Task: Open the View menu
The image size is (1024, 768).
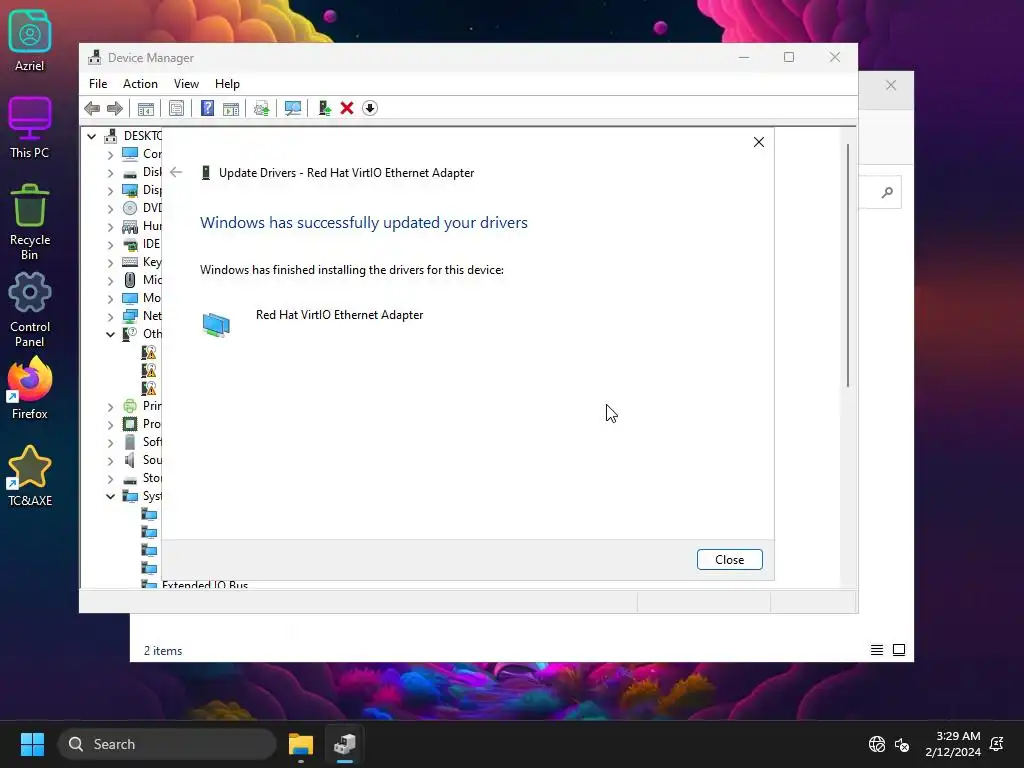Action: 186,84
